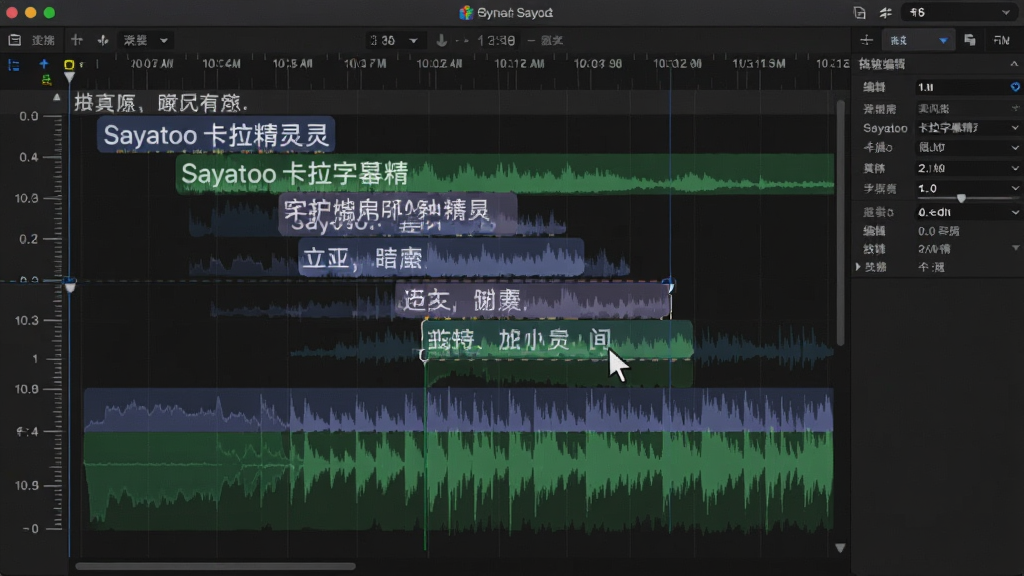Viewport: 1024px width, 576px height.
Task: Open the left toolbar mode dropdown
Action: [146, 40]
